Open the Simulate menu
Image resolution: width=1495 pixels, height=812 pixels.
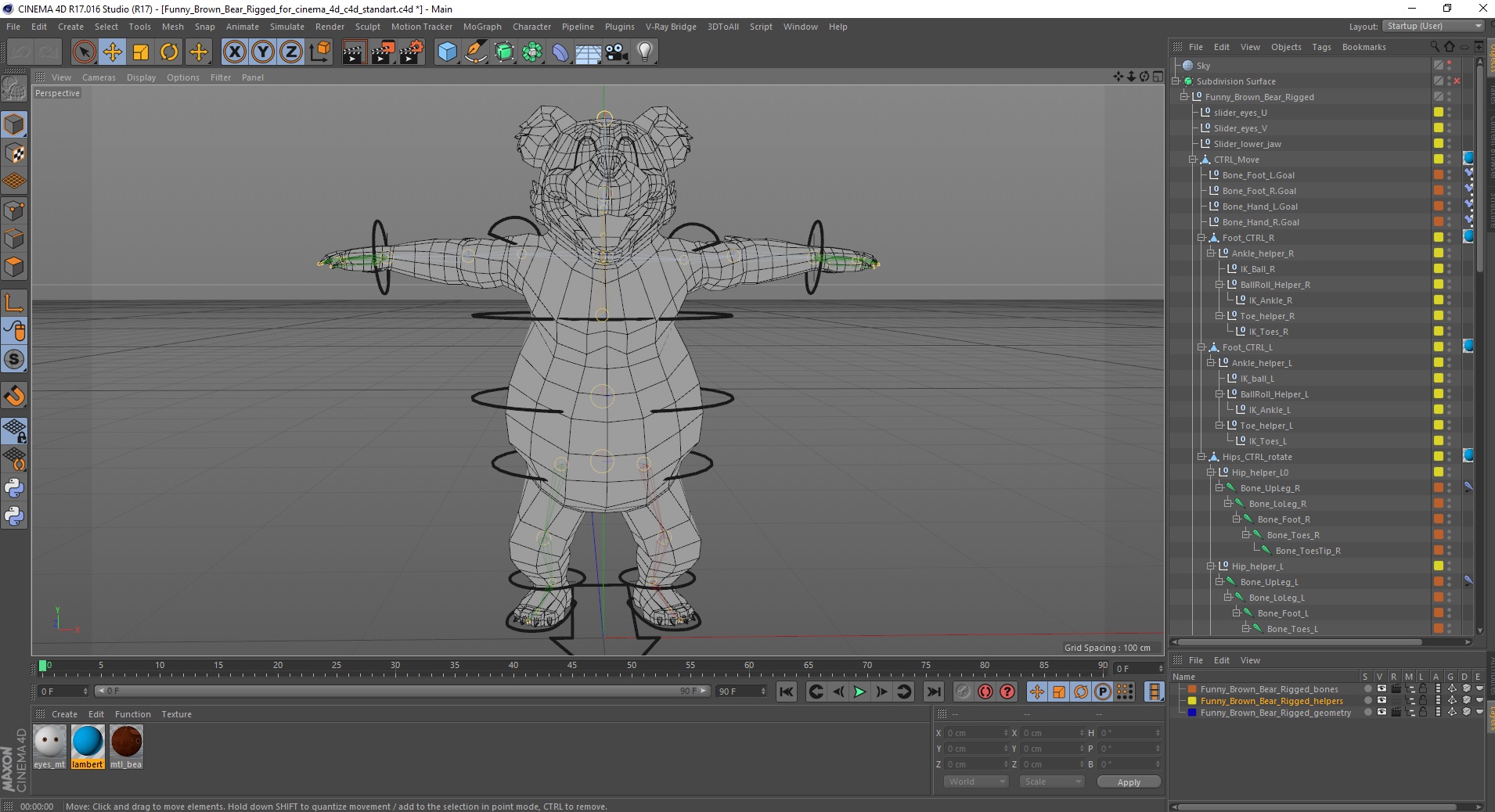(x=287, y=27)
